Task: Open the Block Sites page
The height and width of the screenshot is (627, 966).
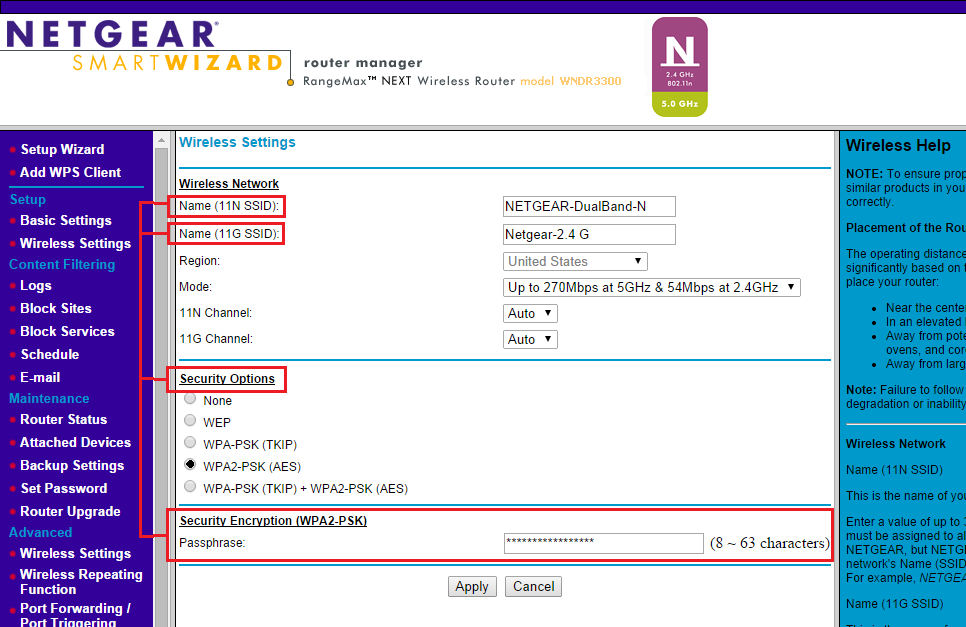Action: [55, 309]
